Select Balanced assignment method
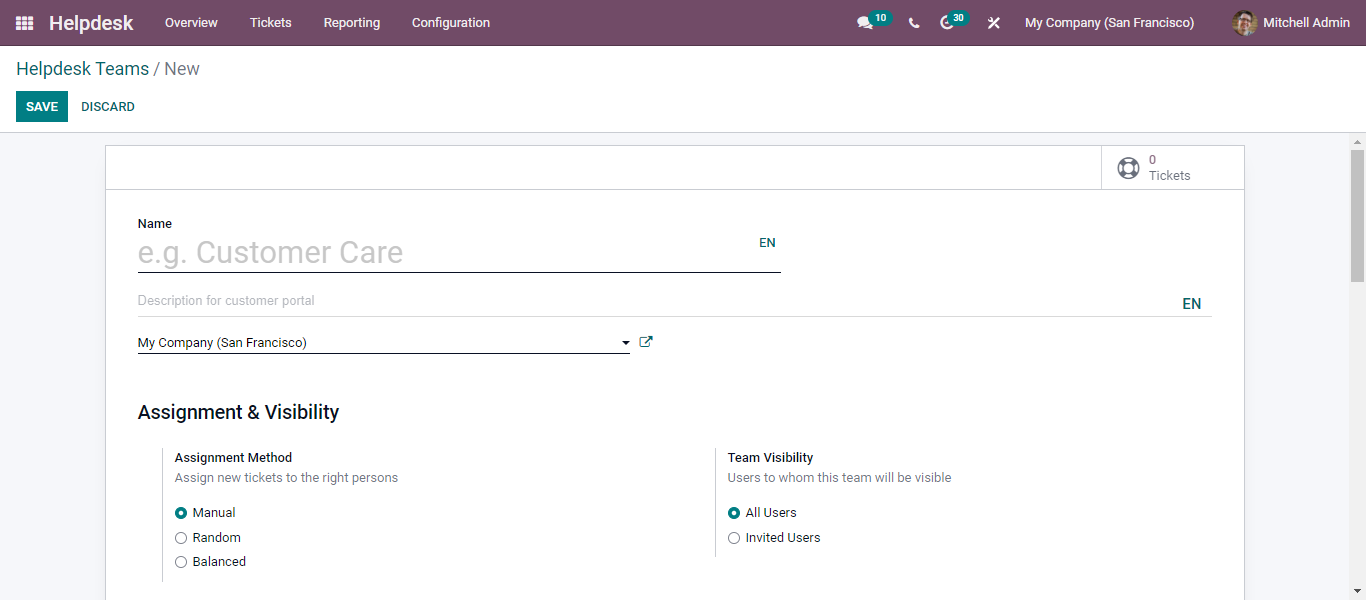The image size is (1366, 600). tap(181, 562)
